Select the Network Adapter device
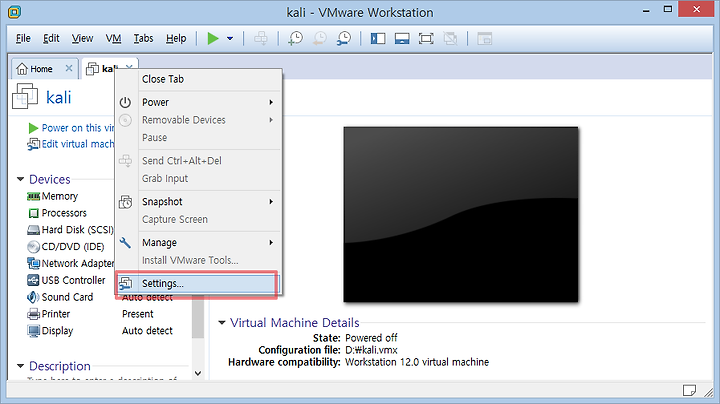The image size is (720, 404). pos(70,264)
